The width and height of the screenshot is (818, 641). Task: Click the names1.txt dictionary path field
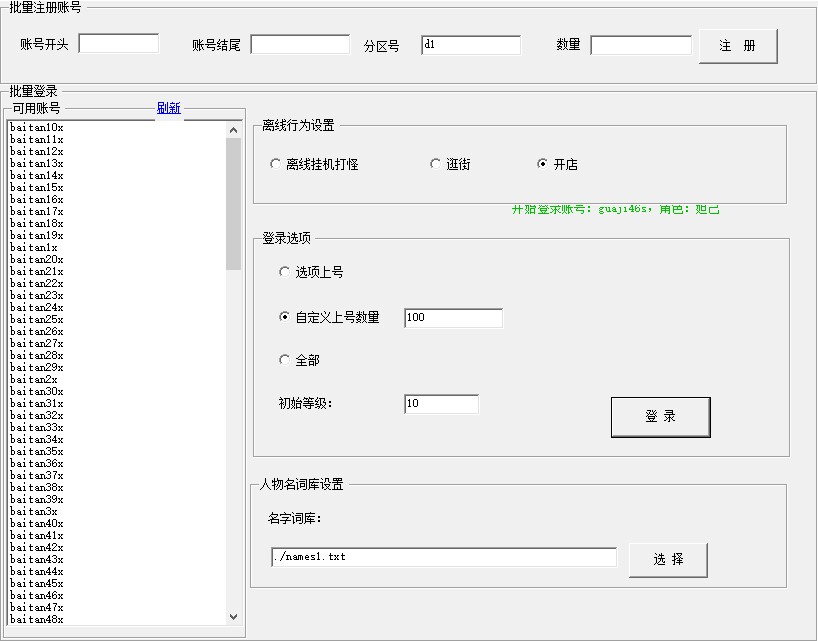click(444, 557)
